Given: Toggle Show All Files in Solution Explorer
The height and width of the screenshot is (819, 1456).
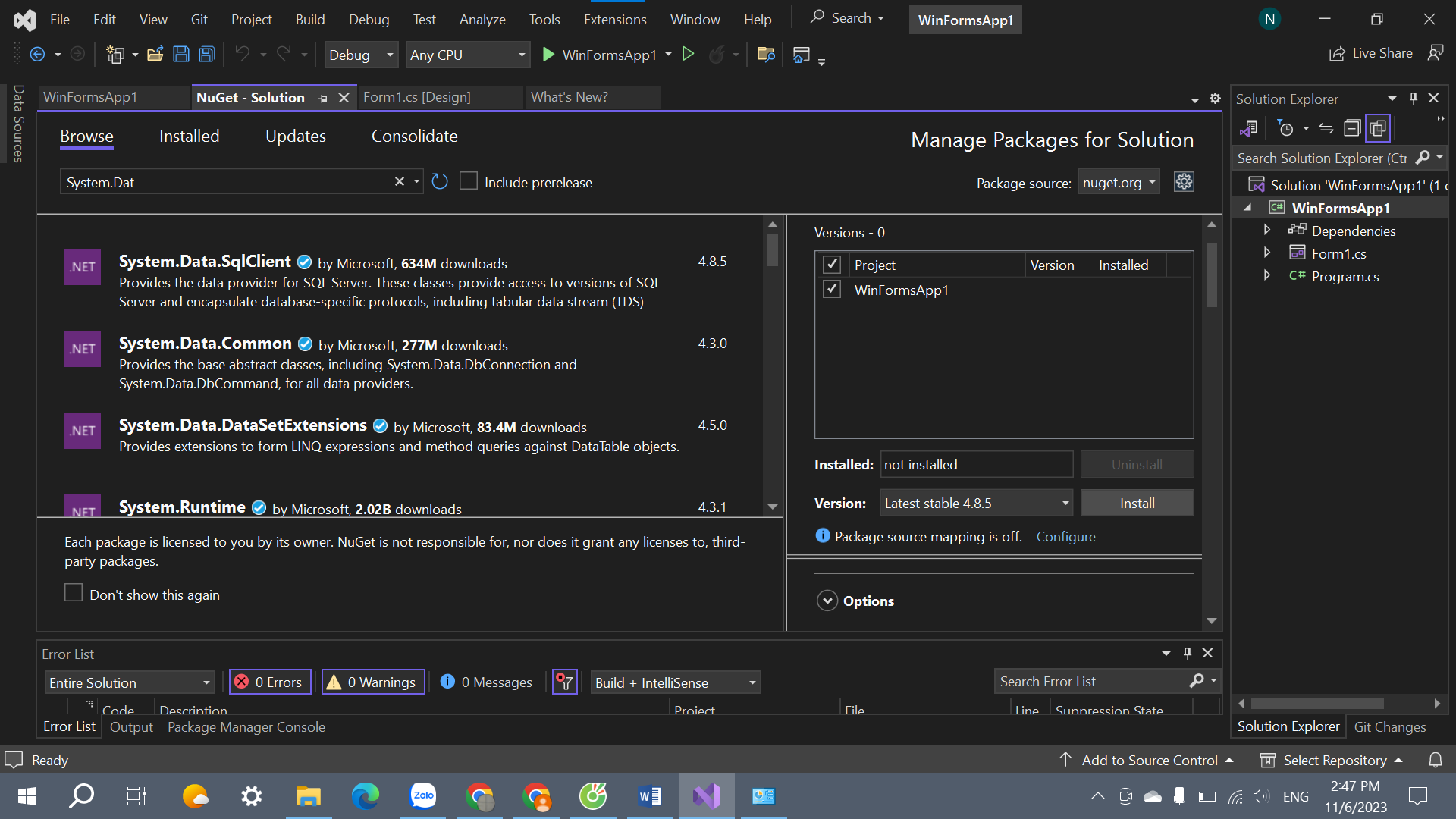Looking at the screenshot, I should click(1378, 128).
